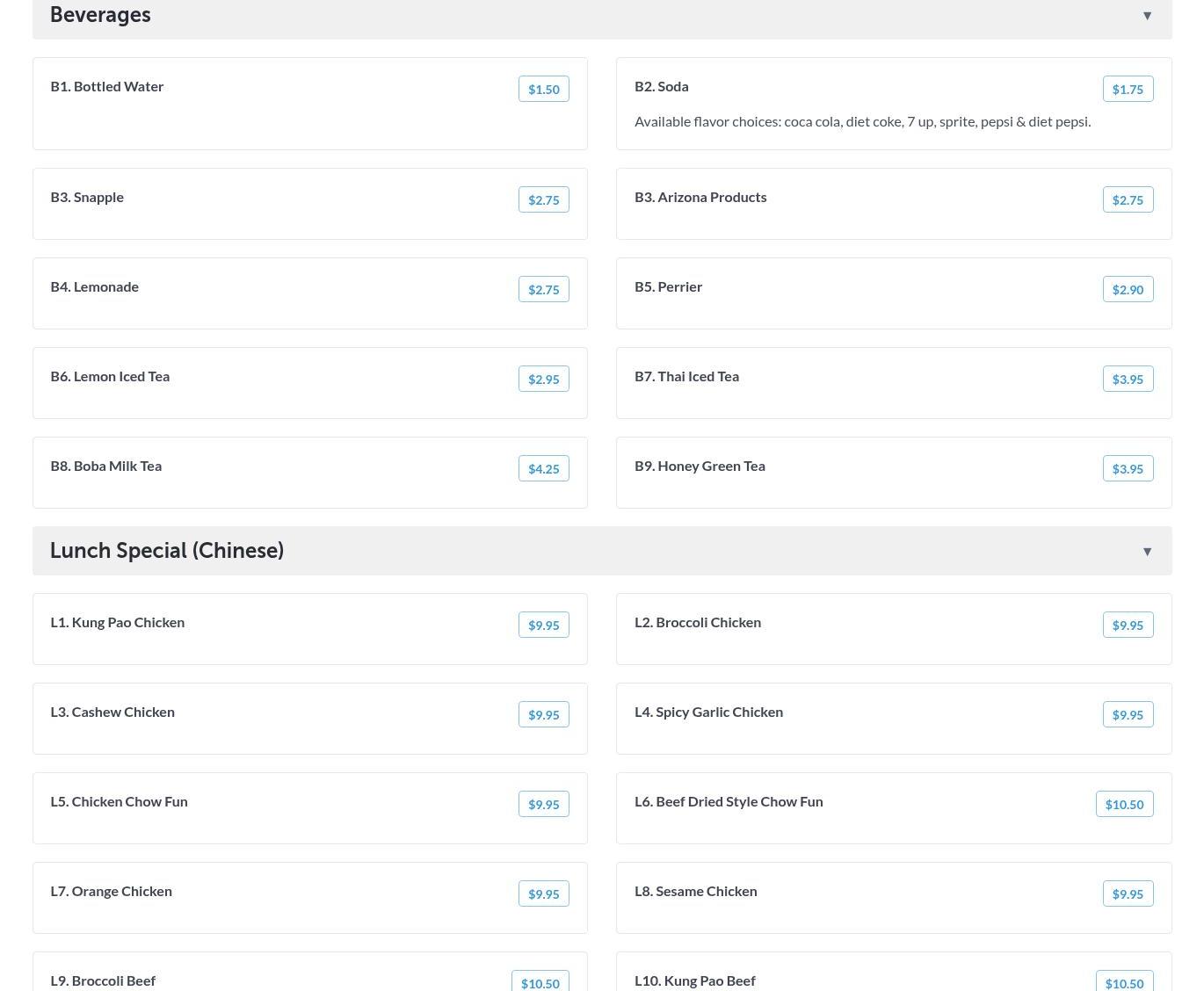This screenshot has width=1204, height=991.
Task: Click the Lunch Special (Chinese) header title
Action: [x=167, y=551]
